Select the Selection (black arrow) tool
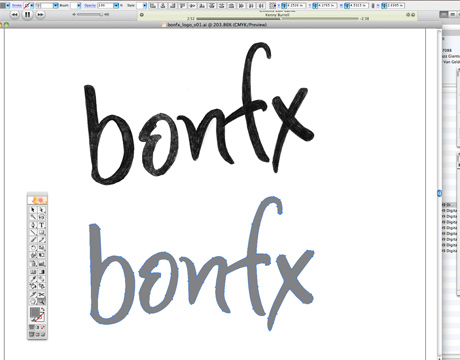This screenshot has width=460, height=360. [x=33, y=210]
